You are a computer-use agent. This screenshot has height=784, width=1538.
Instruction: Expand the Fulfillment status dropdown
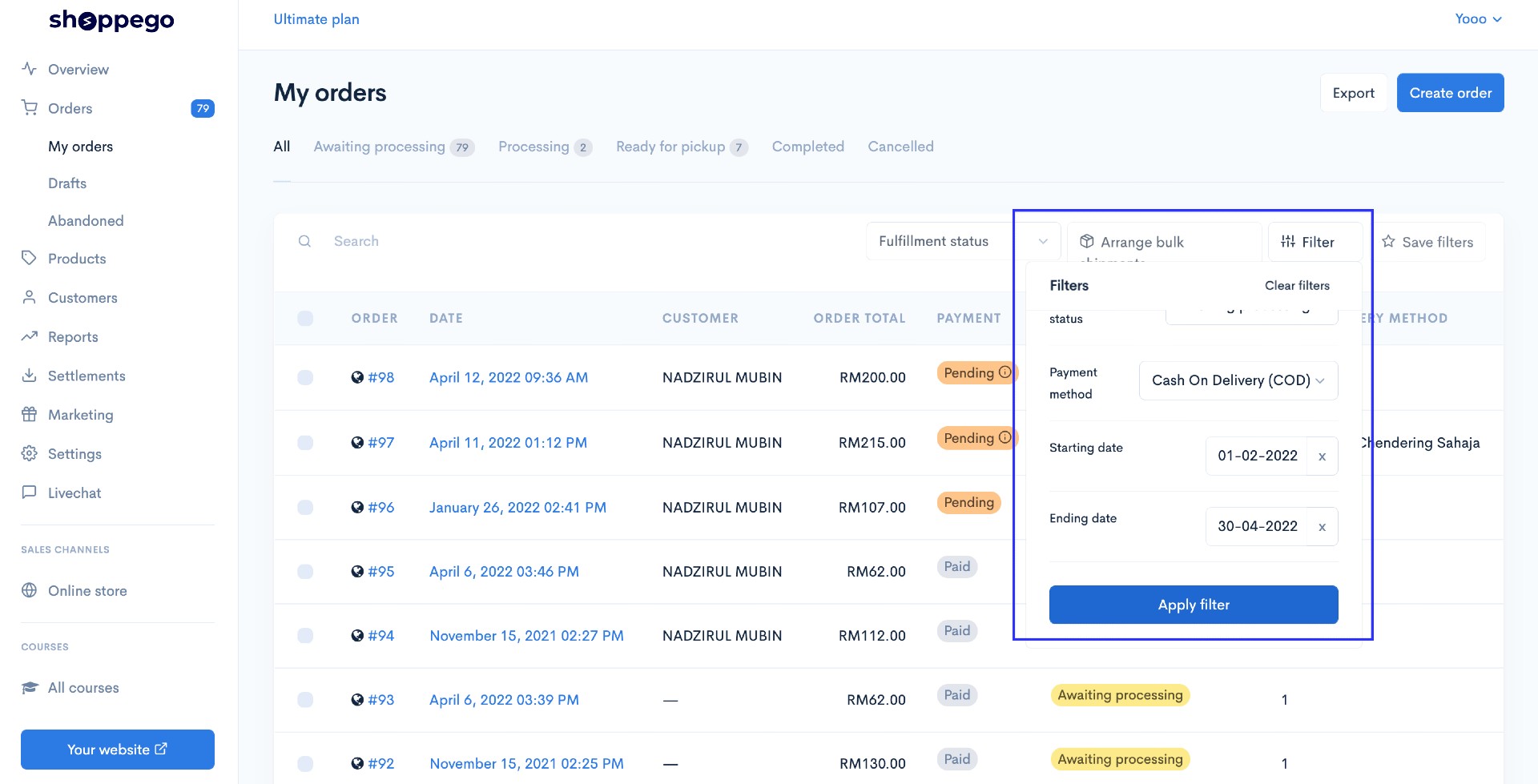tap(963, 241)
